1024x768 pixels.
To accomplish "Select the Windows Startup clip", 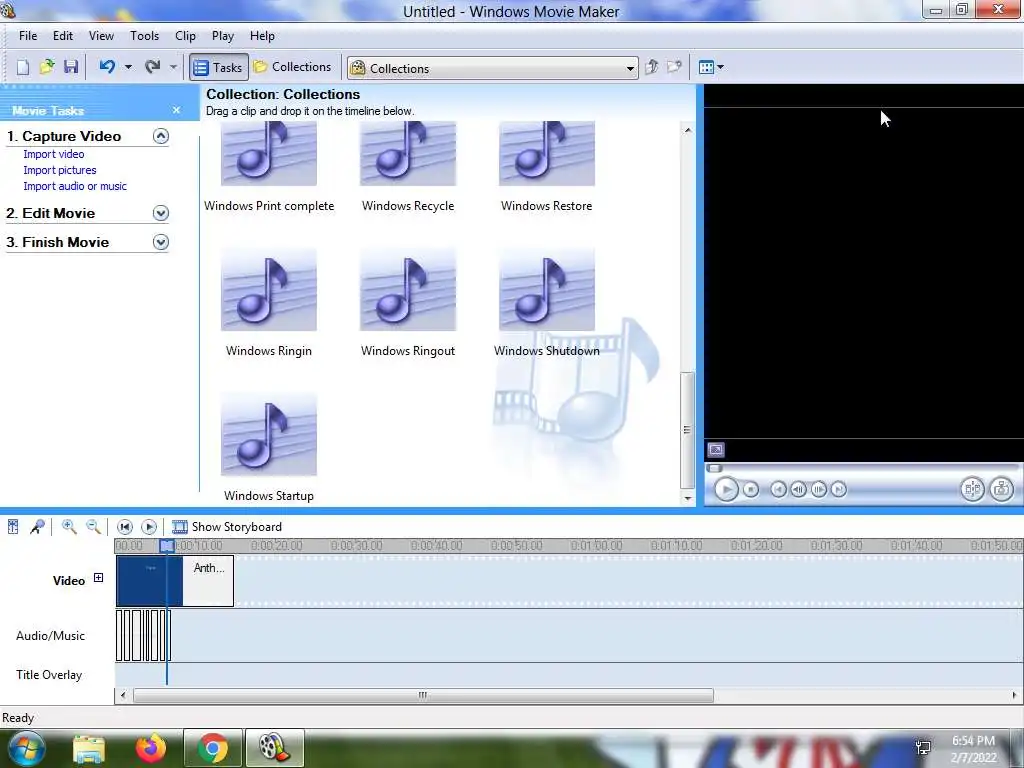I will [269, 447].
